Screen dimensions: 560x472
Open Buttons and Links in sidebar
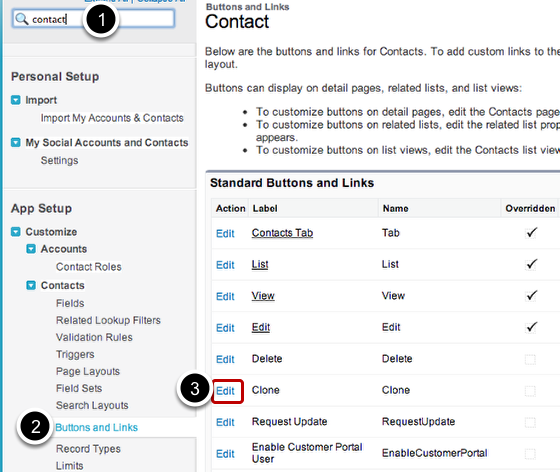click(96, 427)
